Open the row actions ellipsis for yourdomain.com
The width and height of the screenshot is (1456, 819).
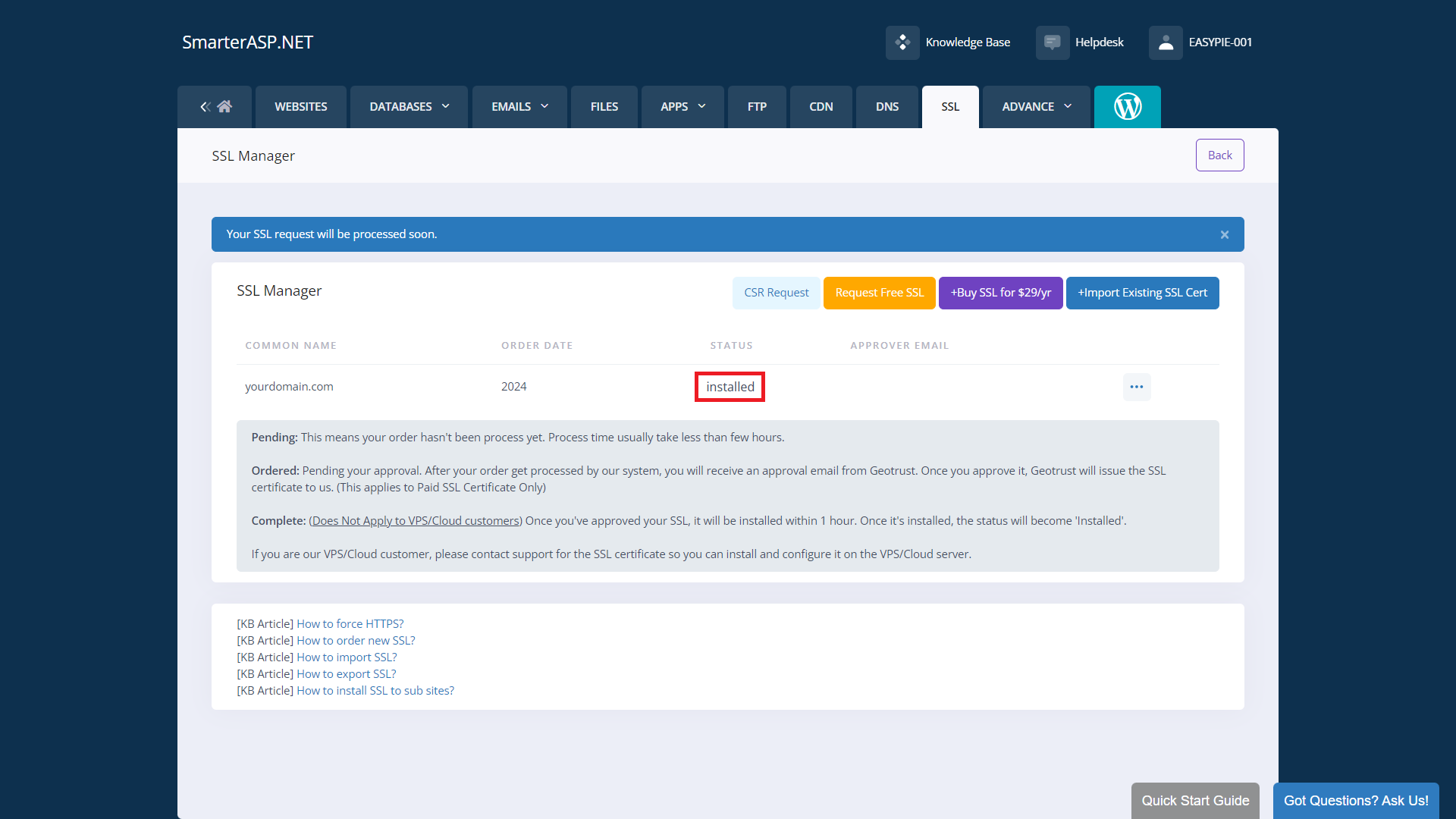[1137, 387]
